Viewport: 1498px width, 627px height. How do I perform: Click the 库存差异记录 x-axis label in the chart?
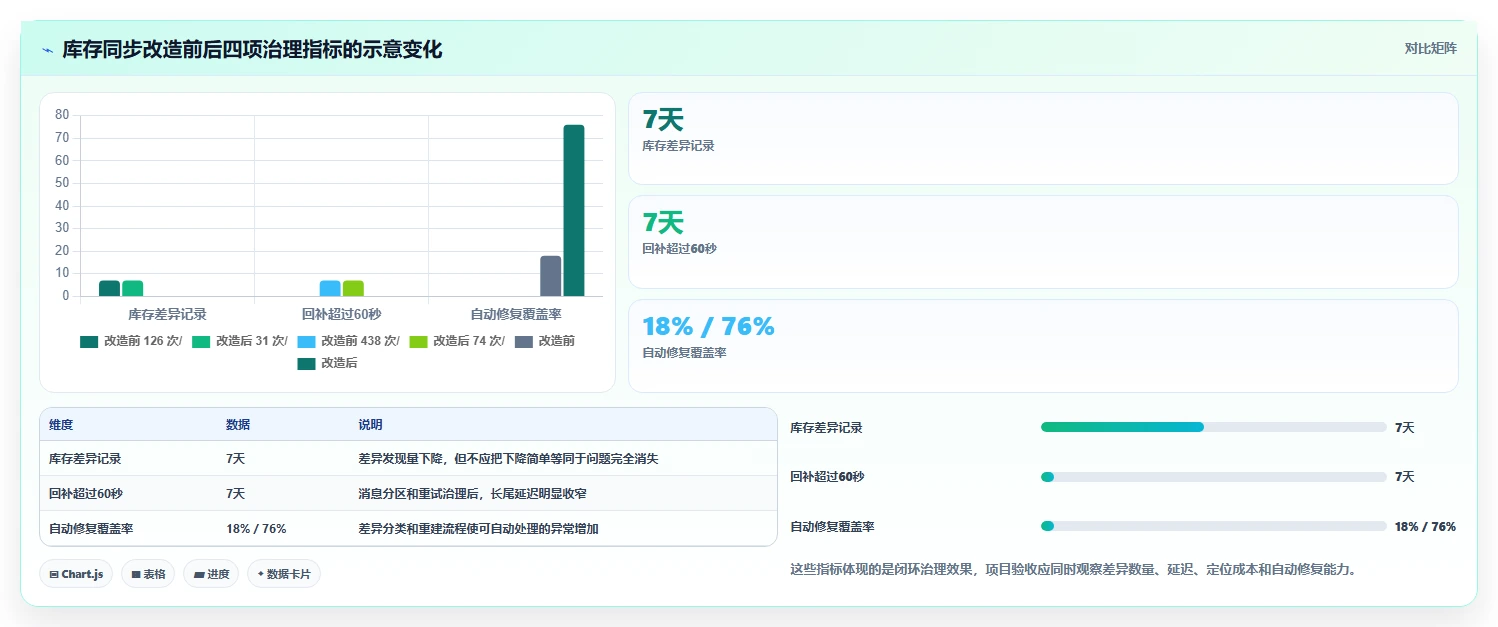pos(167,314)
